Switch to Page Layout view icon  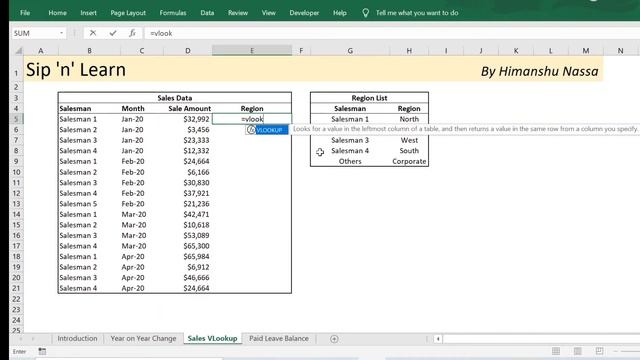coord(578,351)
